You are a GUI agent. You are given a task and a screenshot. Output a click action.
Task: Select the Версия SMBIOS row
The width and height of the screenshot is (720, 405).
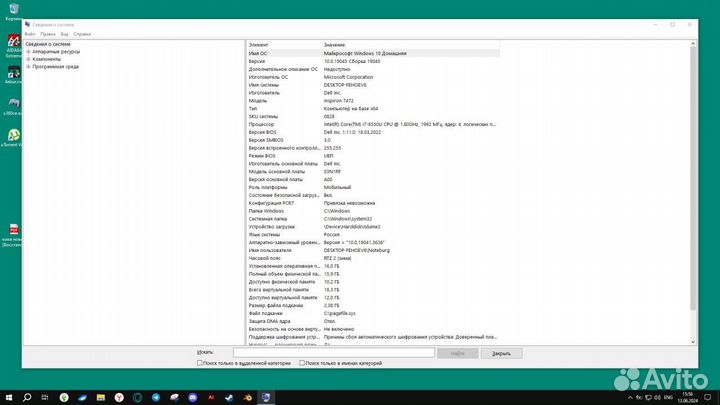(x=373, y=140)
